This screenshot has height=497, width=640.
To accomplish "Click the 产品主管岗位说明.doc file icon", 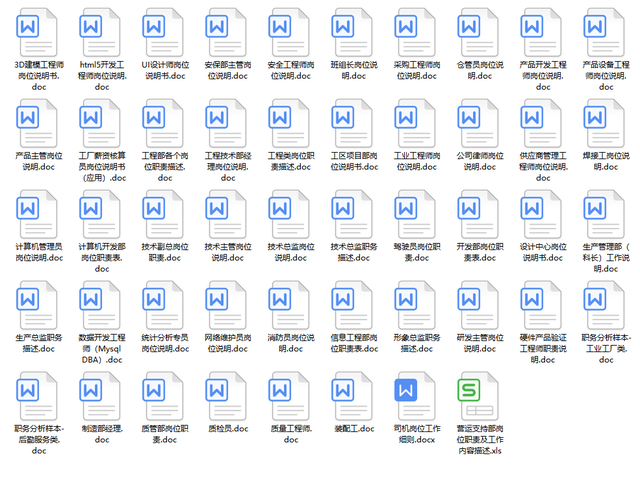I will pos(36,123).
